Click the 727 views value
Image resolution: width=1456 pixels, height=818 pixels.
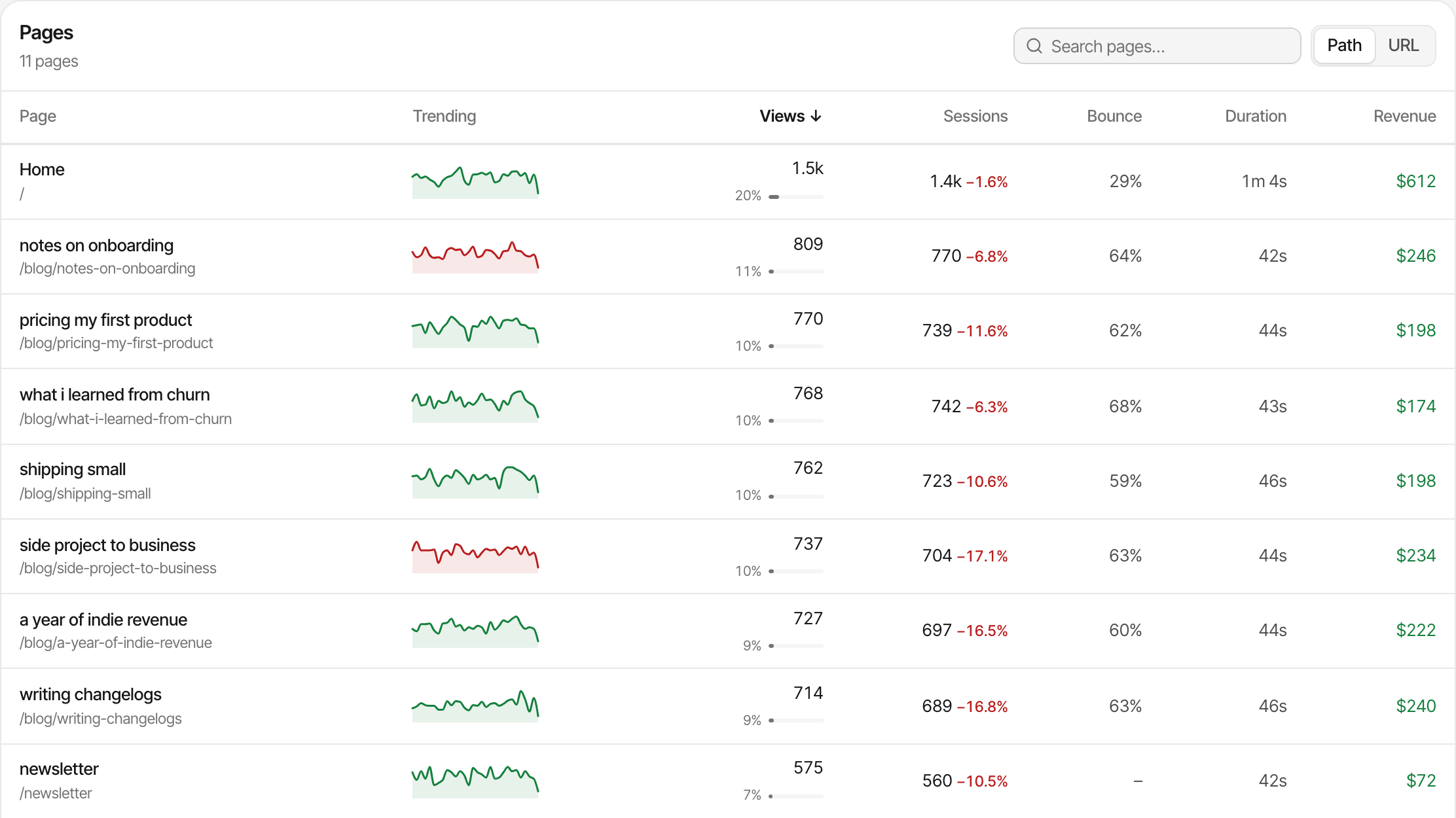point(808,618)
